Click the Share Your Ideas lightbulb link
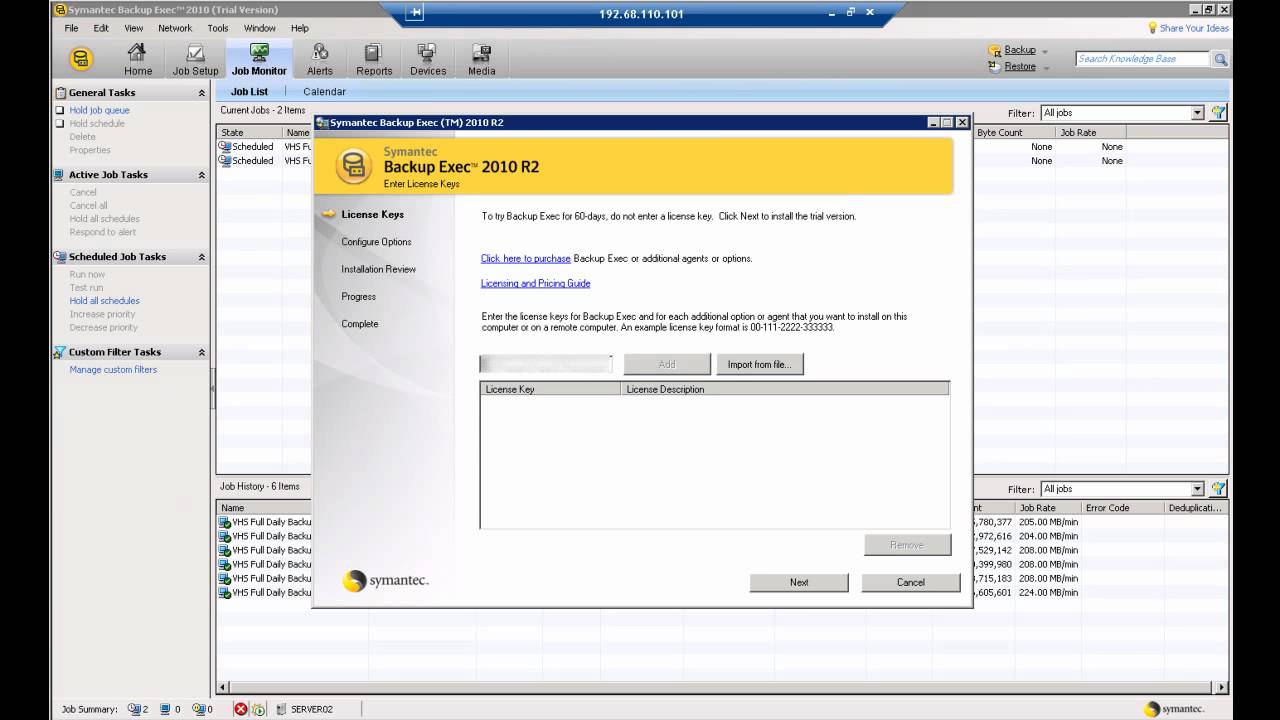Image resolution: width=1280 pixels, height=720 pixels. tap(1188, 28)
